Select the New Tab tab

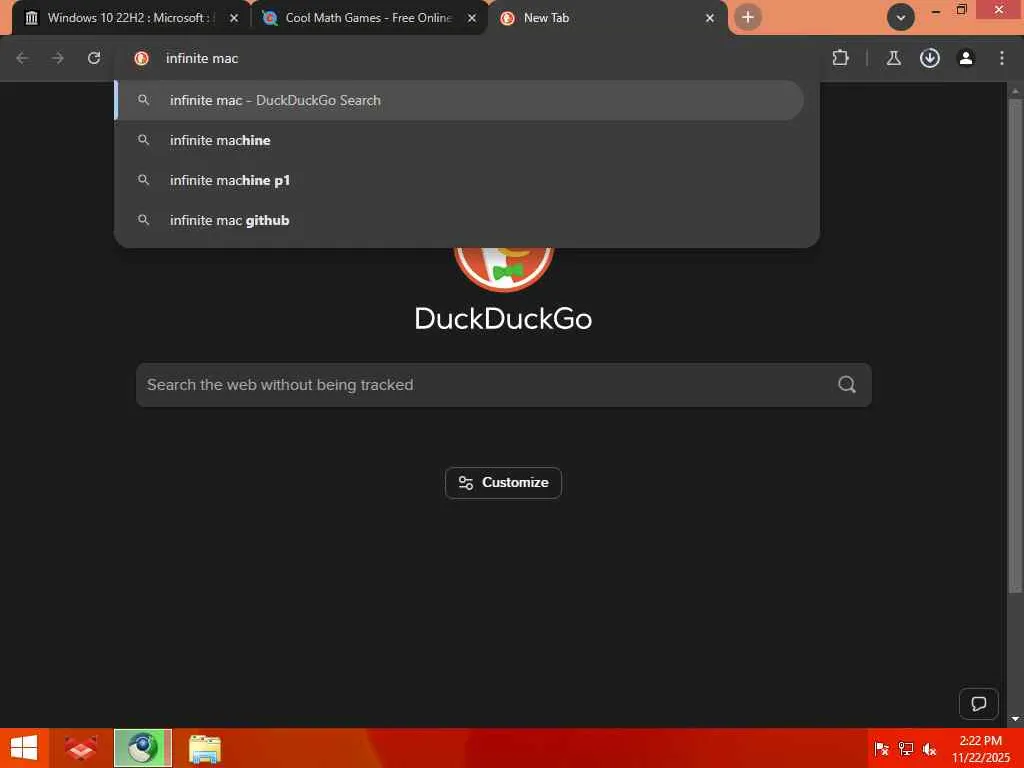pyautogui.click(x=607, y=18)
